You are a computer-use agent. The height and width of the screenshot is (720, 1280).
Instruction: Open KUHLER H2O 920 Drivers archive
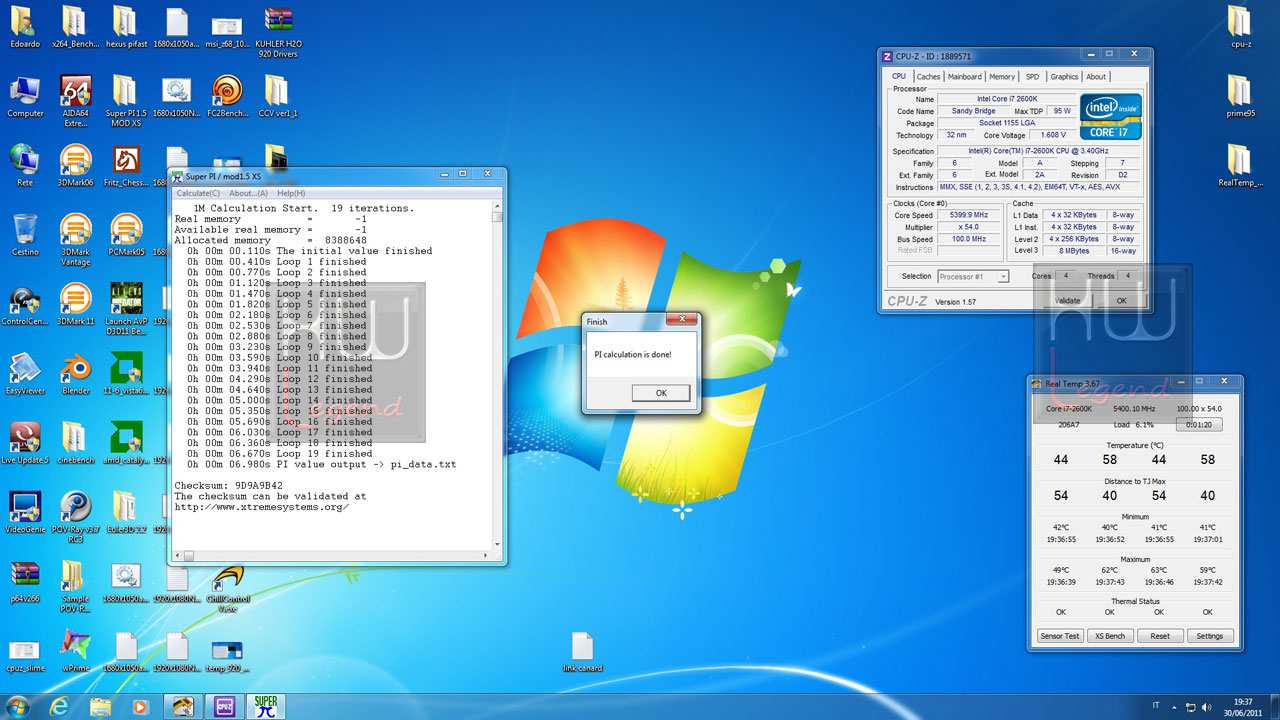278,32
